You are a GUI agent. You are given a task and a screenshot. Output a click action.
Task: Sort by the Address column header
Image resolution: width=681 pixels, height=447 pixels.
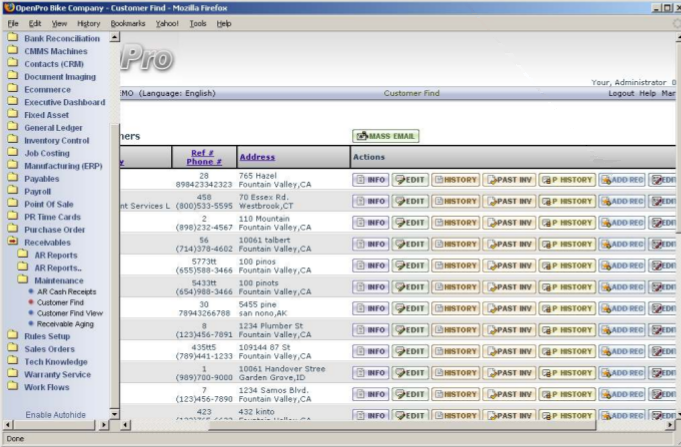pos(257,157)
